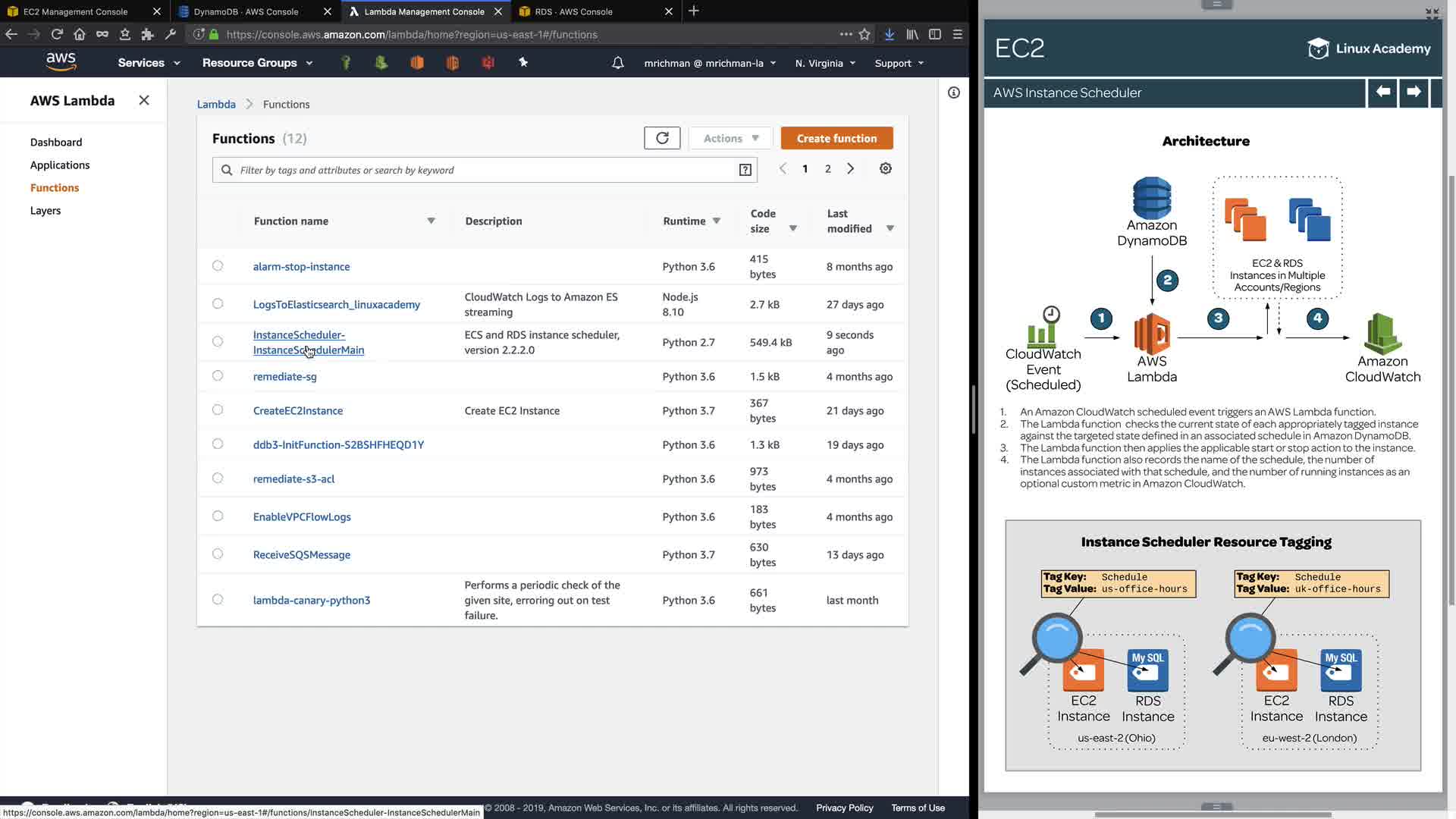Image resolution: width=1456 pixels, height=819 pixels.
Task: Go to previous slide arrow in EC2 panel
Action: tap(1382, 93)
